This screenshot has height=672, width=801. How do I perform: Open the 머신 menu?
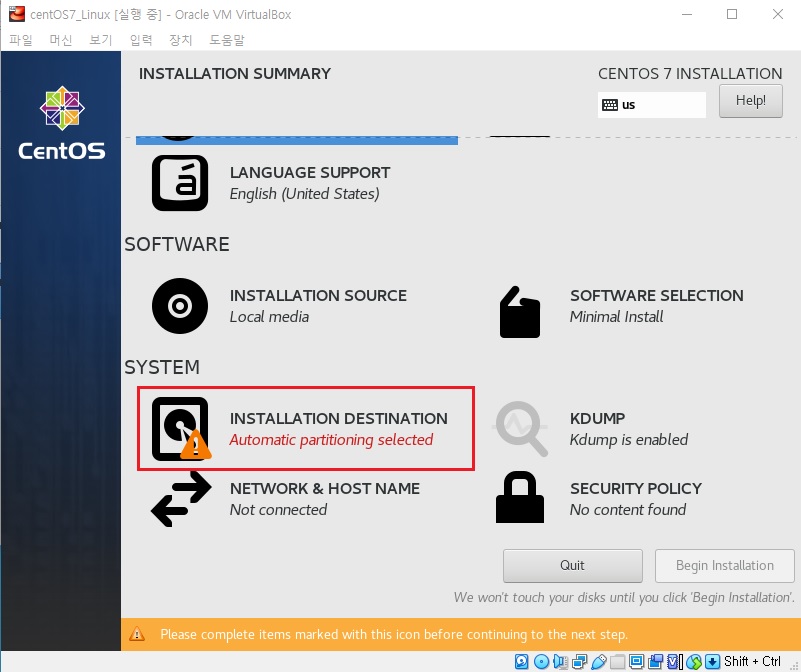(x=60, y=39)
